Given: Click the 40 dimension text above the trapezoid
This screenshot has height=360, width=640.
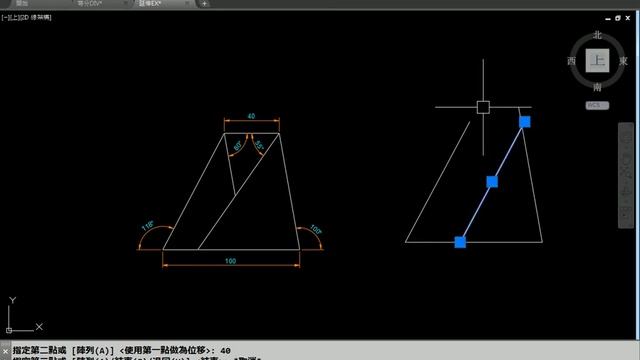Looking at the screenshot, I should 251,116.
